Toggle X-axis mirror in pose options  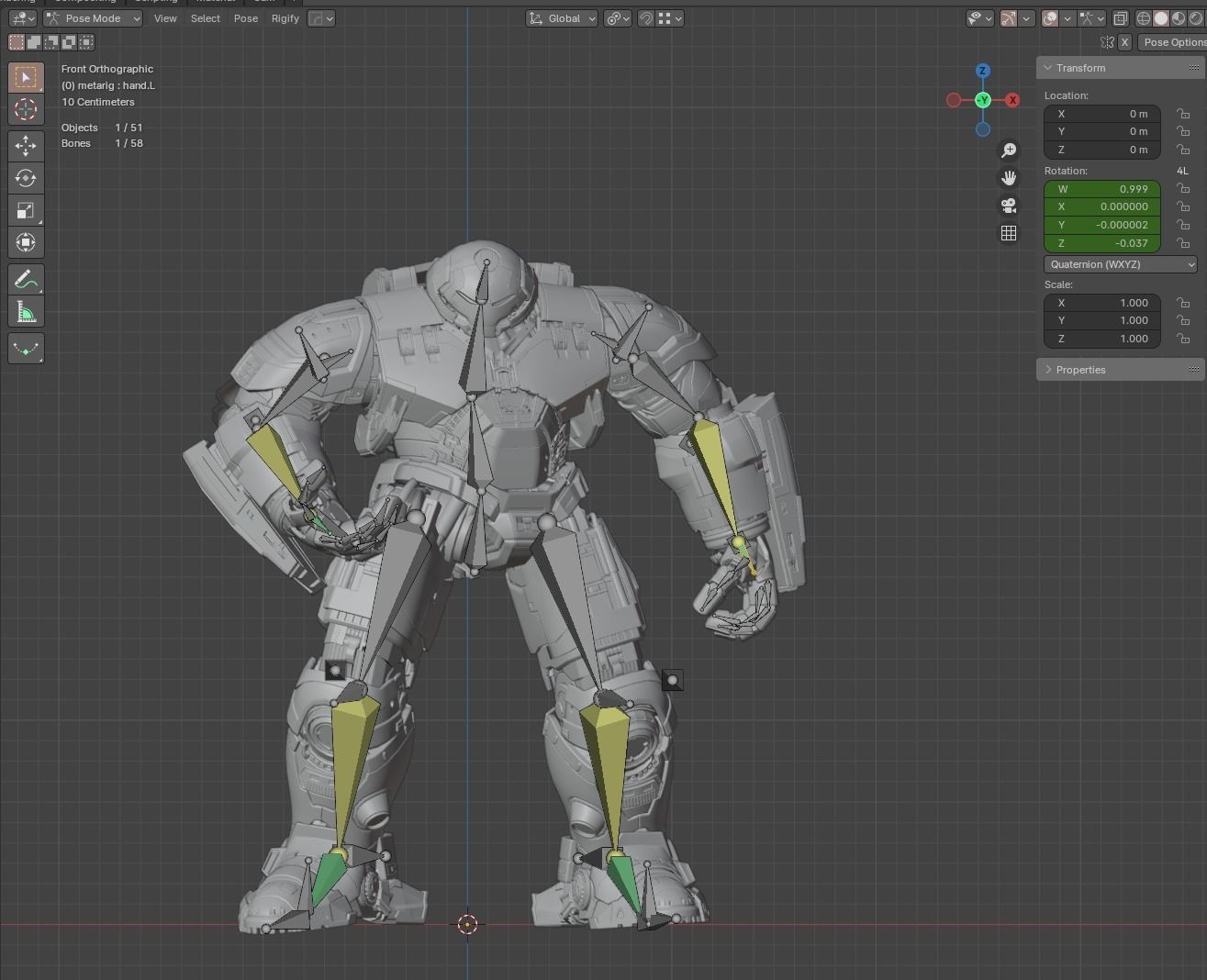[1124, 42]
